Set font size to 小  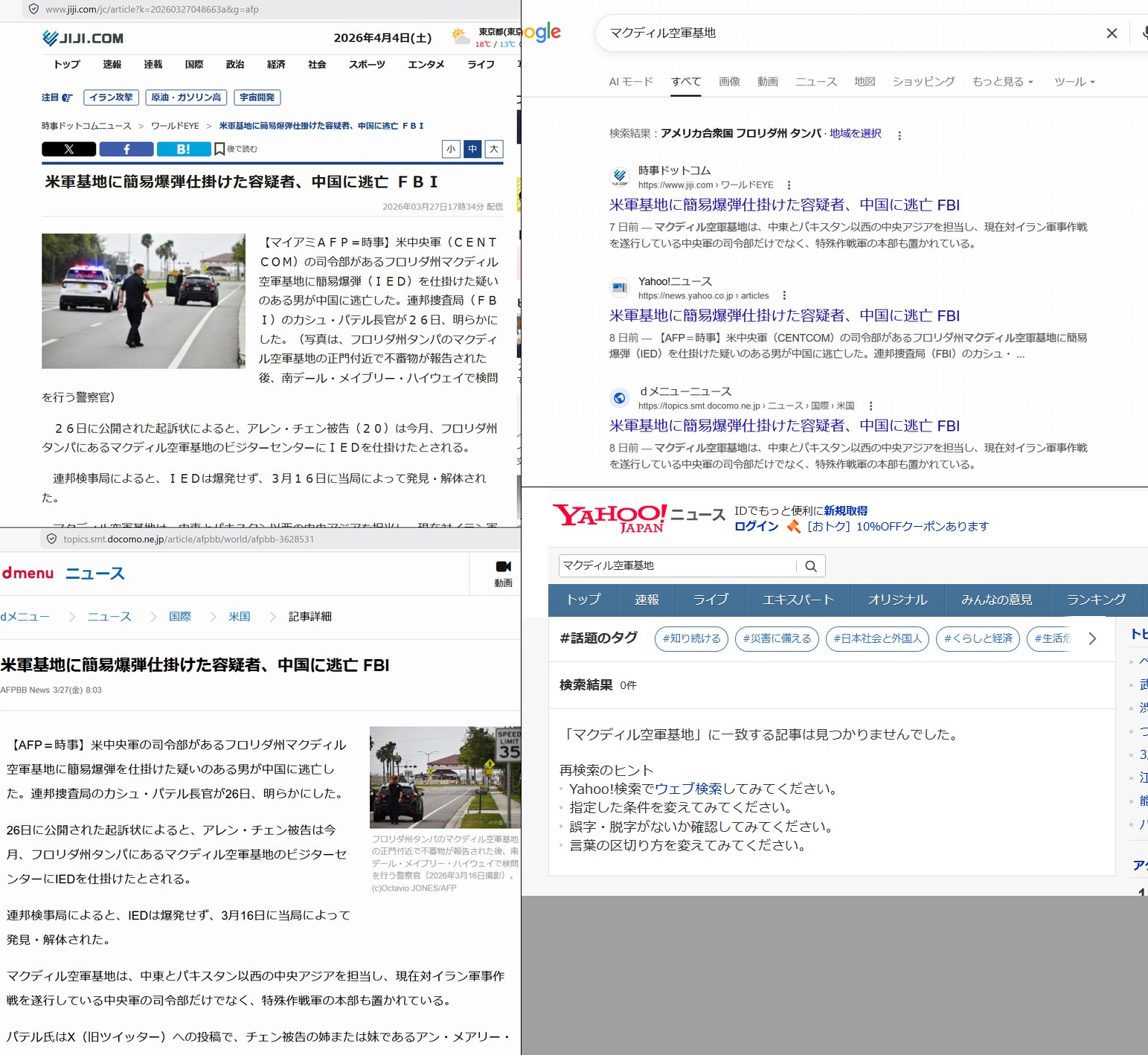click(x=451, y=150)
